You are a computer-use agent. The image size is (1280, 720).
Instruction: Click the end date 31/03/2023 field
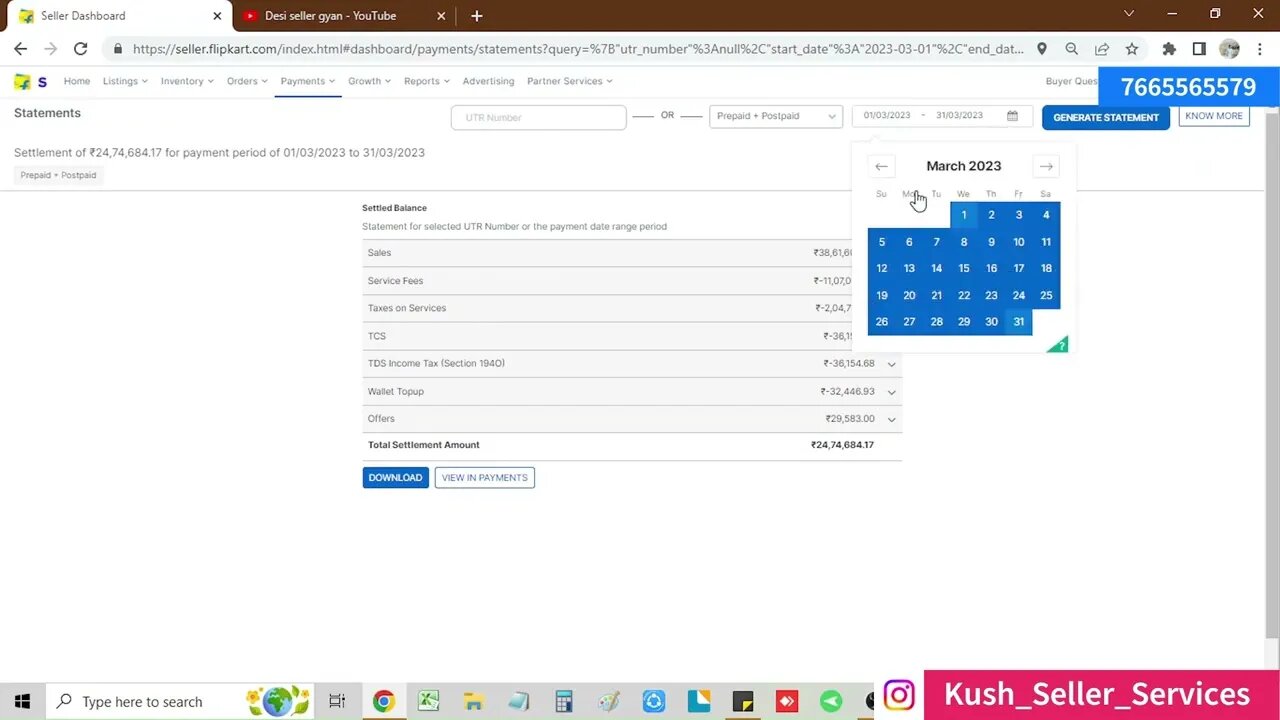960,116
